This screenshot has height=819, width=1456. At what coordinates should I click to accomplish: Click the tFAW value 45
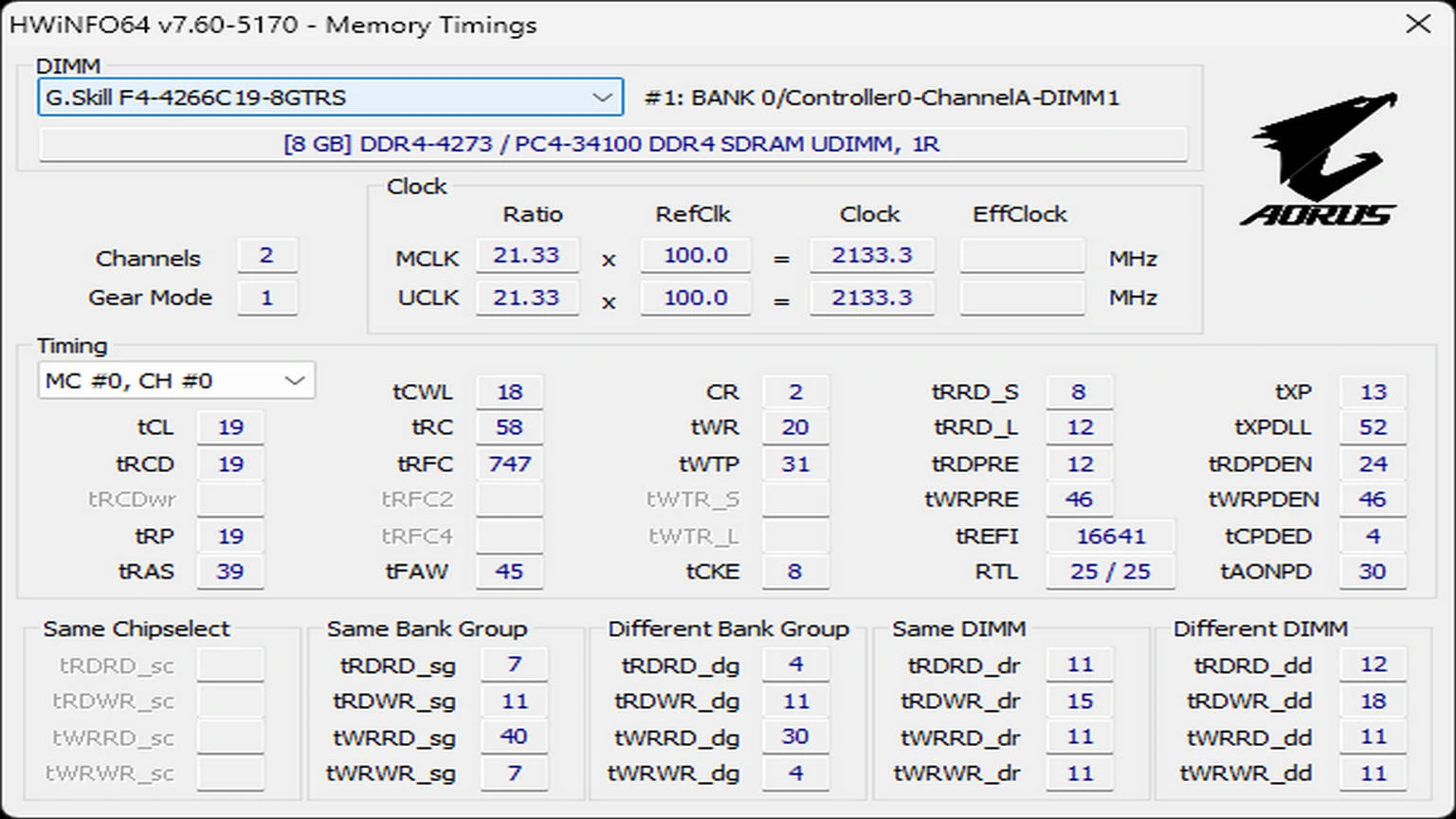pyautogui.click(x=509, y=572)
